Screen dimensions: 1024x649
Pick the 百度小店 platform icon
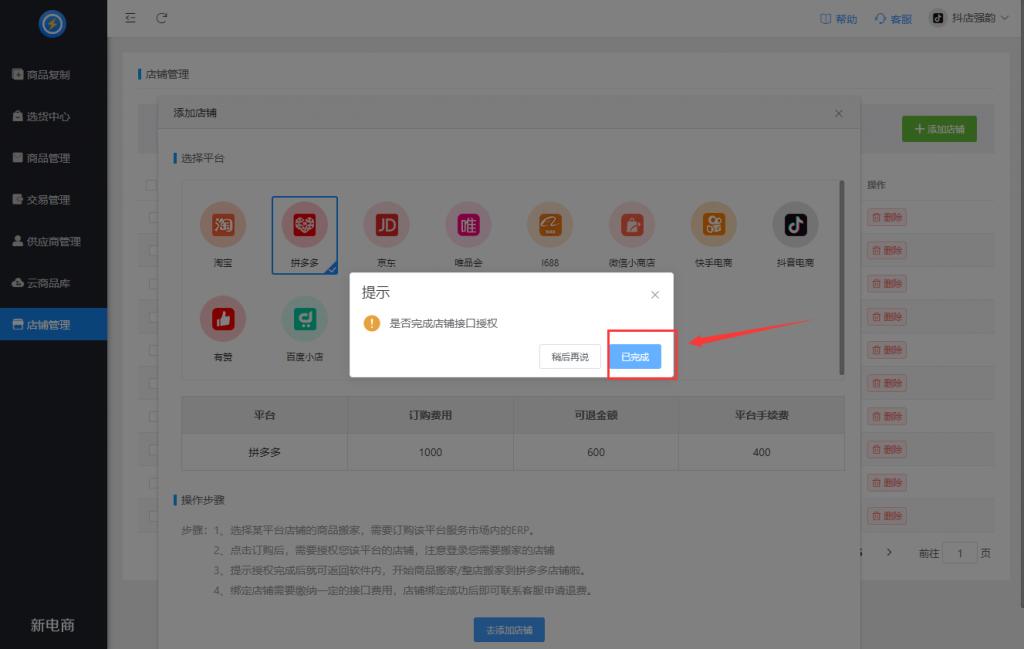(x=303, y=318)
